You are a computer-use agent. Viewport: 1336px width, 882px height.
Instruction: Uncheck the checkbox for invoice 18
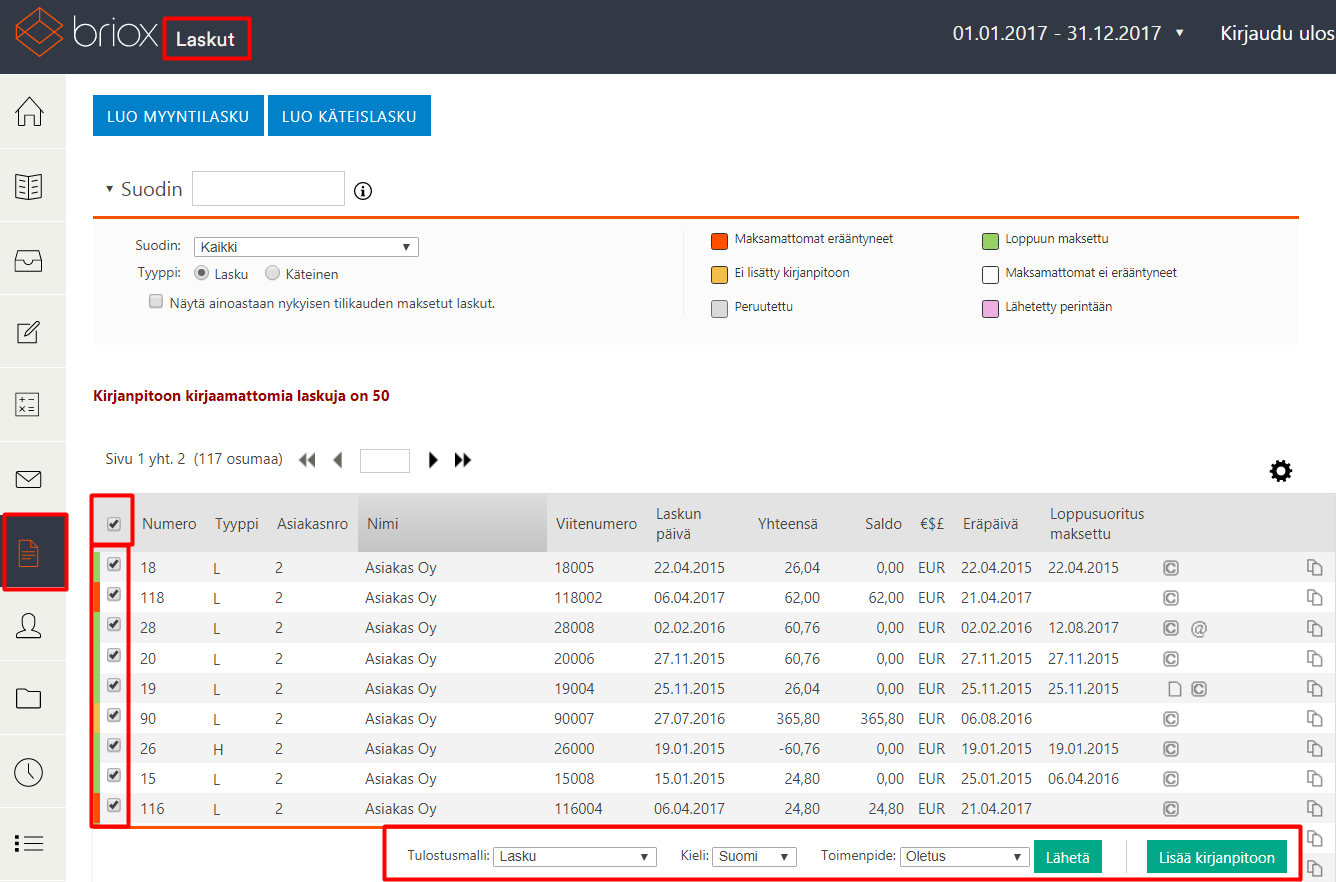(x=114, y=565)
